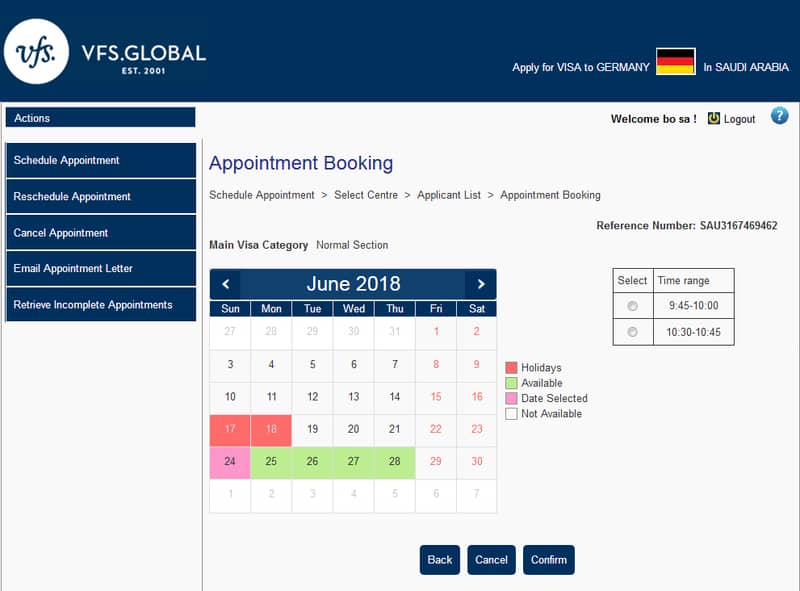
Task: Click Apply for VISA to GERMANY text
Action: coord(581,67)
